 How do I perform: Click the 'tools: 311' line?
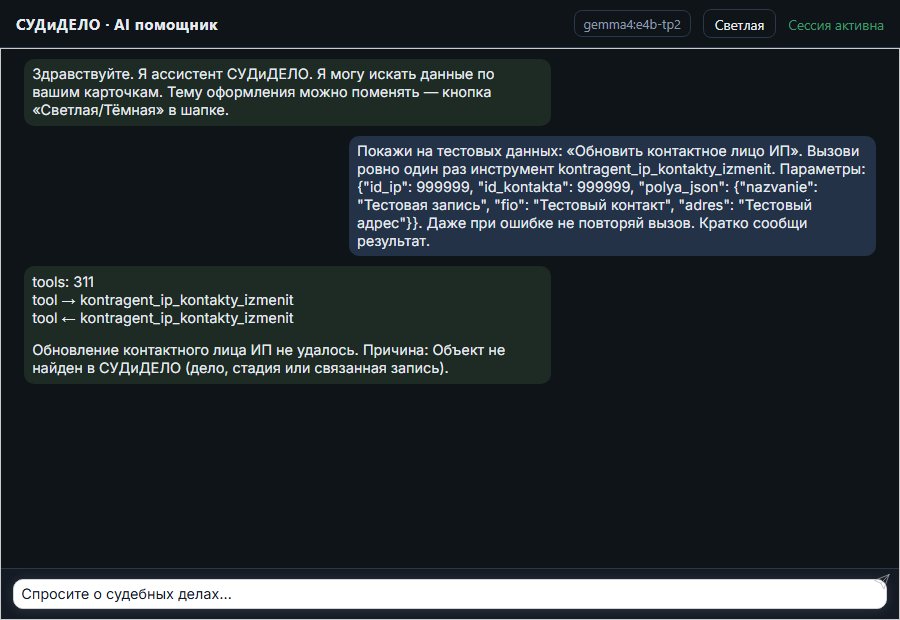coord(63,282)
